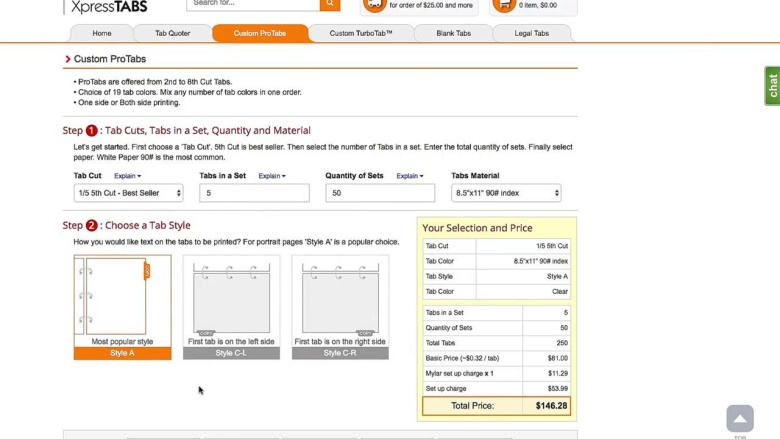Open the Tab Cut dropdown
This screenshot has height=439, width=780.
point(128,193)
